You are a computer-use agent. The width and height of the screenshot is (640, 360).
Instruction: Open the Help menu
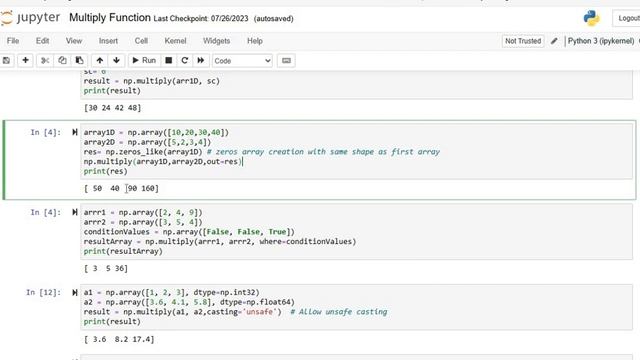[255, 41]
